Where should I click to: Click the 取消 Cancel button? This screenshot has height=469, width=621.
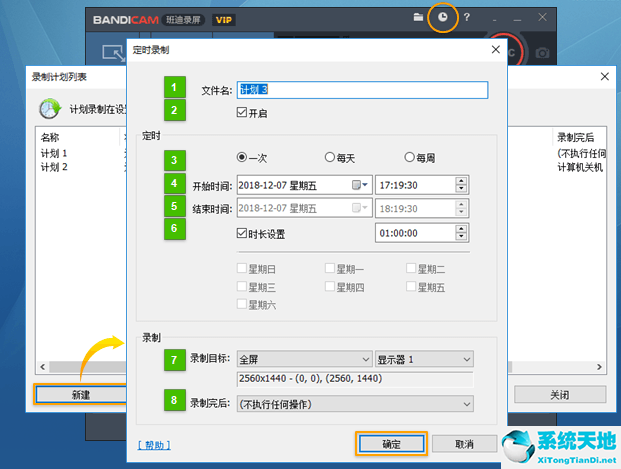click(x=464, y=444)
